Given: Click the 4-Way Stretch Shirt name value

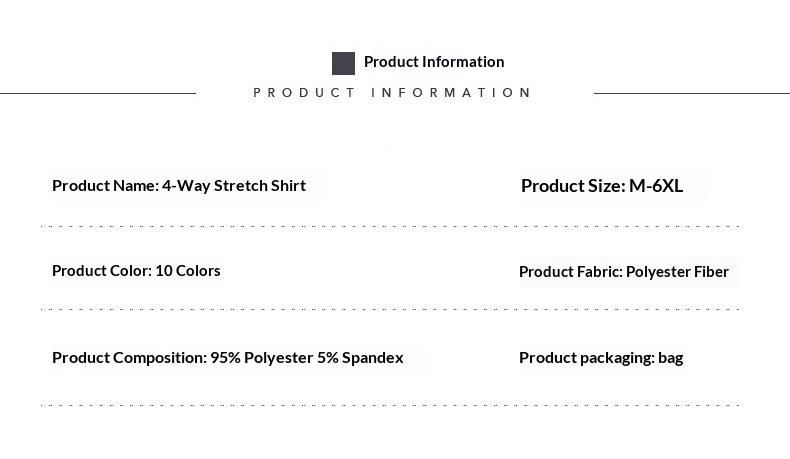Looking at the screenshot, I should point(234,186).
